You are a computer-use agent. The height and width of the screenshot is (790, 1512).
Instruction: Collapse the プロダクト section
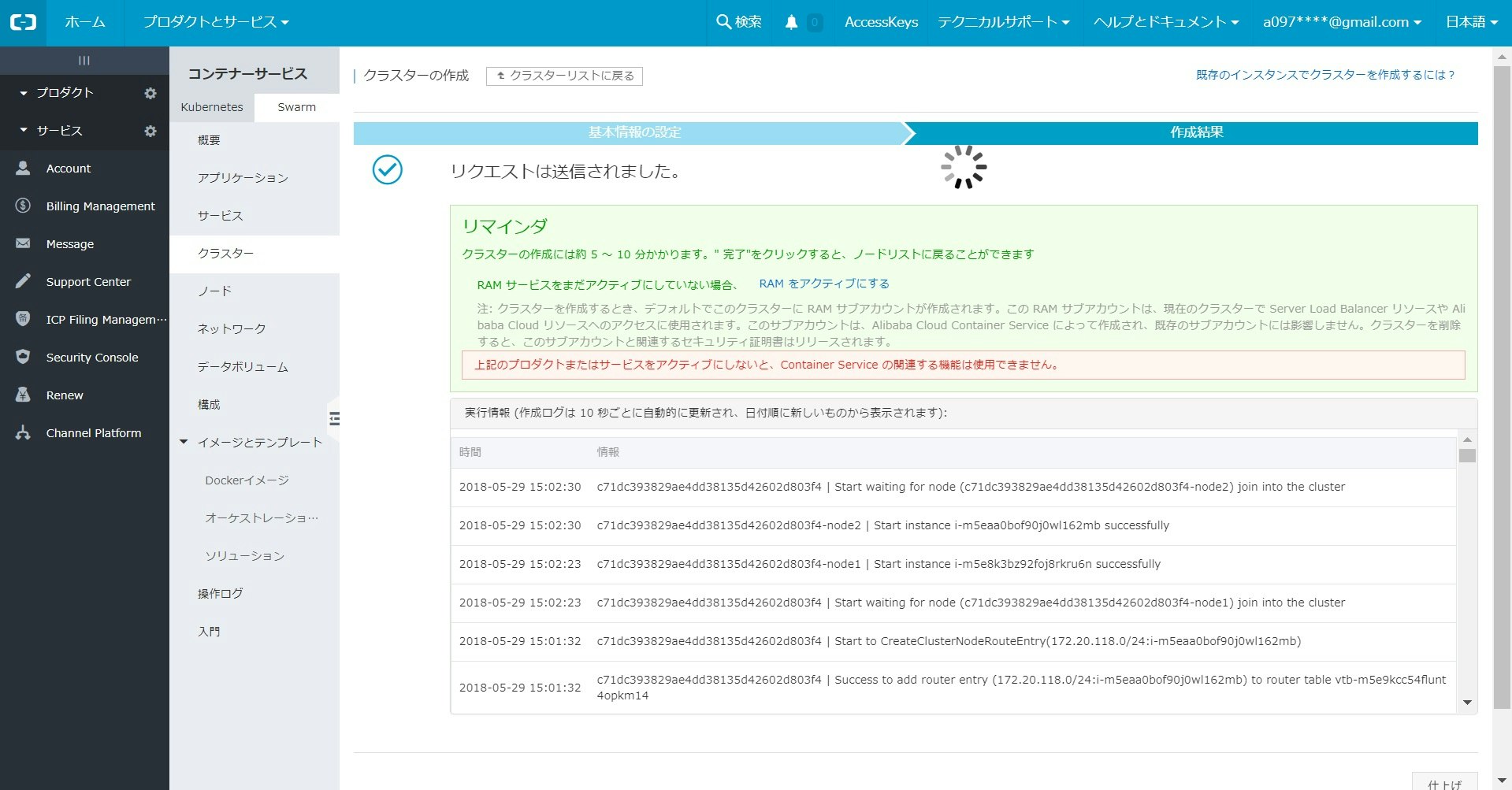click(24, 93)
